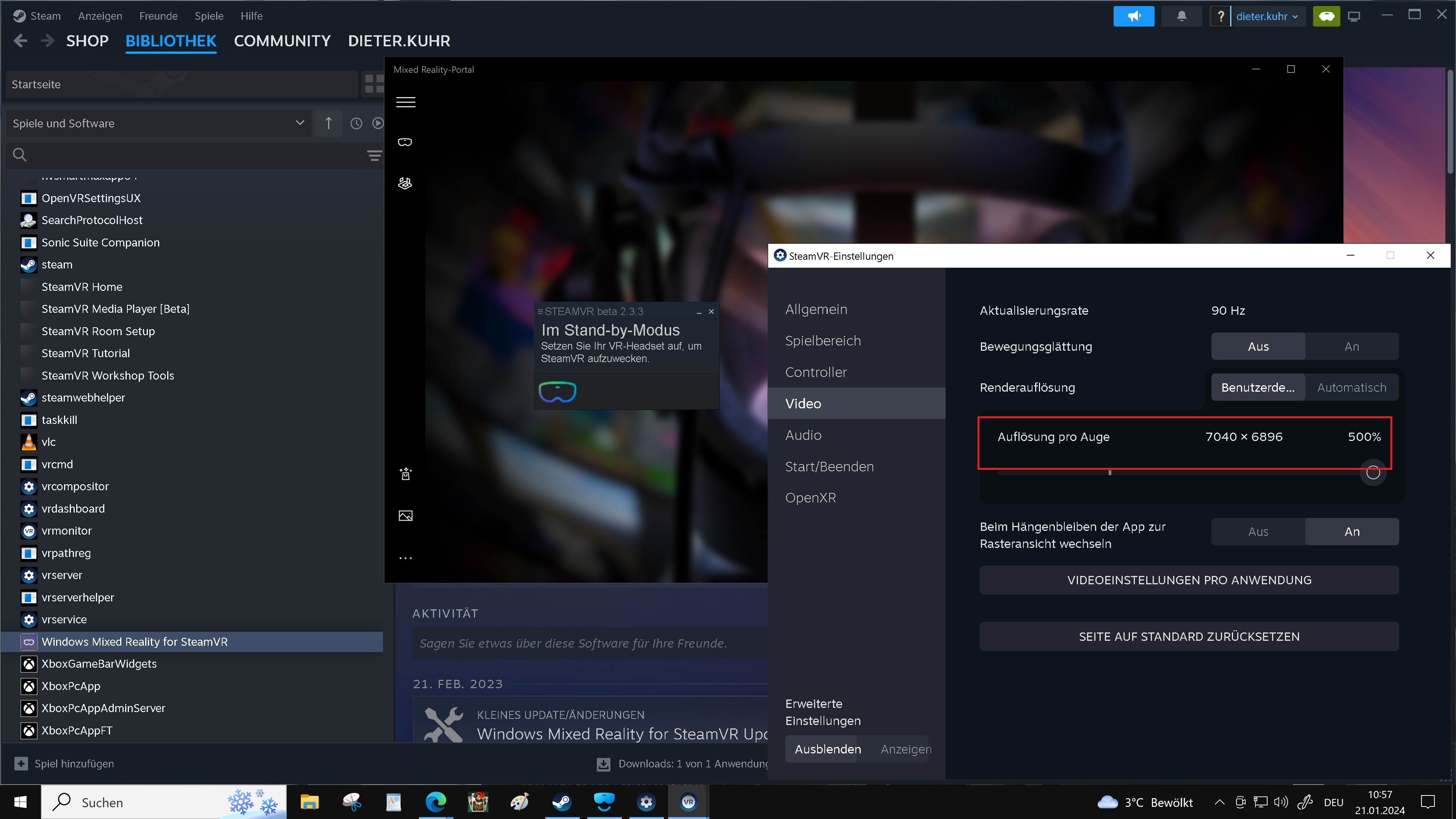Open File Explorer from the taskbar
This screenshot has height=819, width=1456.
pyautogui.click(x=309, y=802)
